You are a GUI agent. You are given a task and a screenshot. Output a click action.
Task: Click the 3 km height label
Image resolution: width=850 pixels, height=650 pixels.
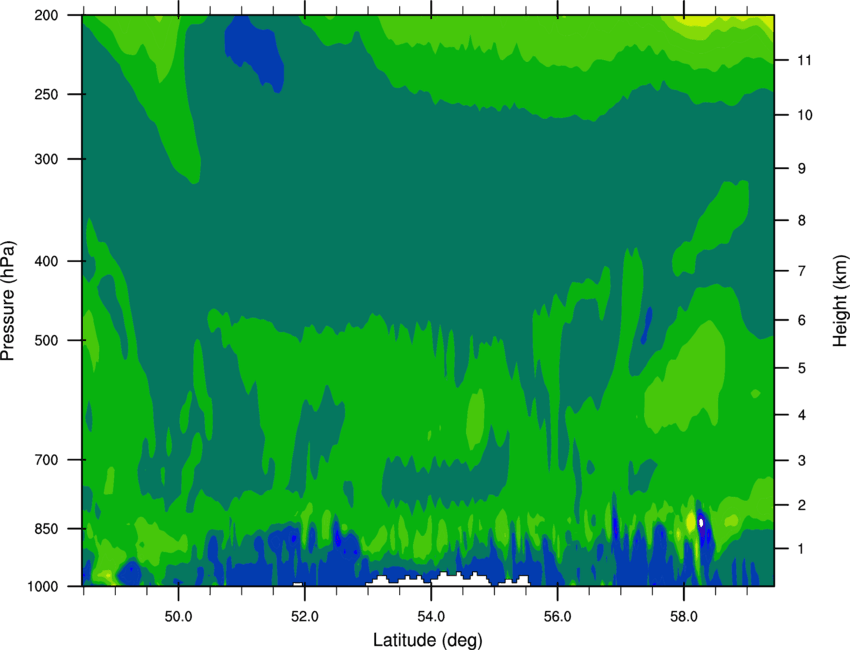(x=802, y=461)
